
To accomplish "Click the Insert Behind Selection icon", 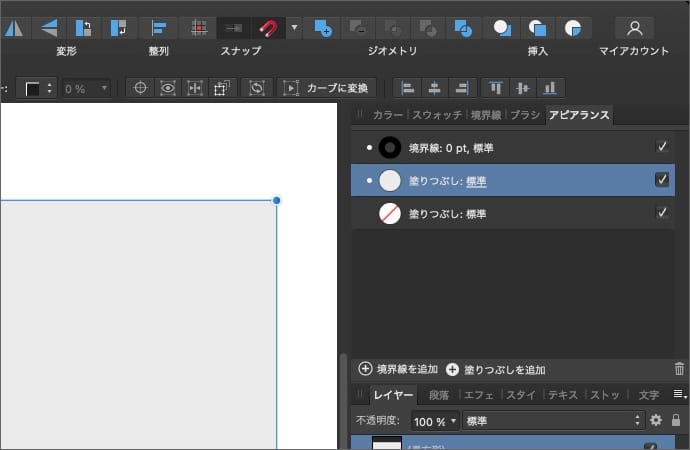I will pyautogui.click(x=503, y=28).
